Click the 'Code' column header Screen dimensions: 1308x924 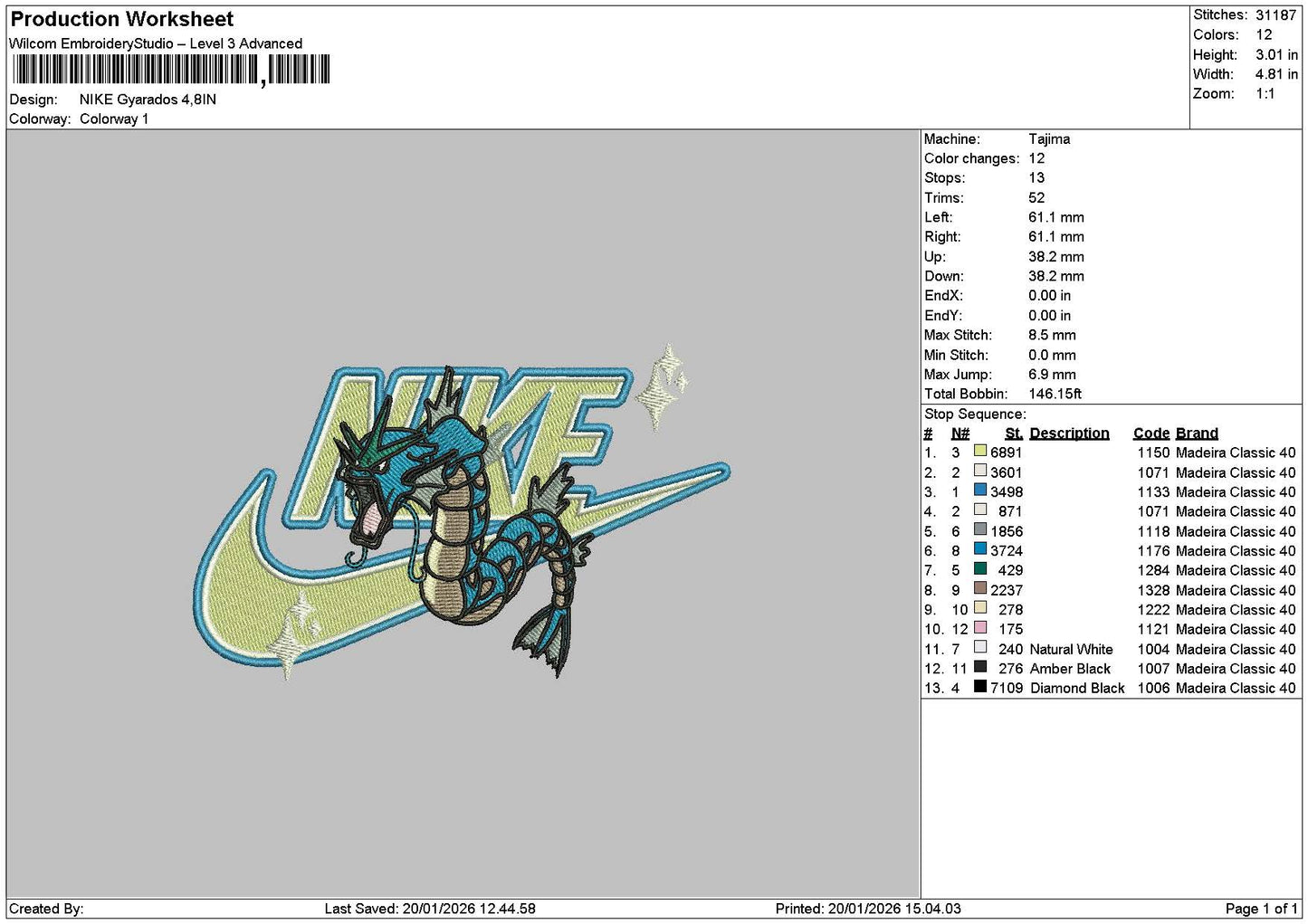pos(1151,433)
